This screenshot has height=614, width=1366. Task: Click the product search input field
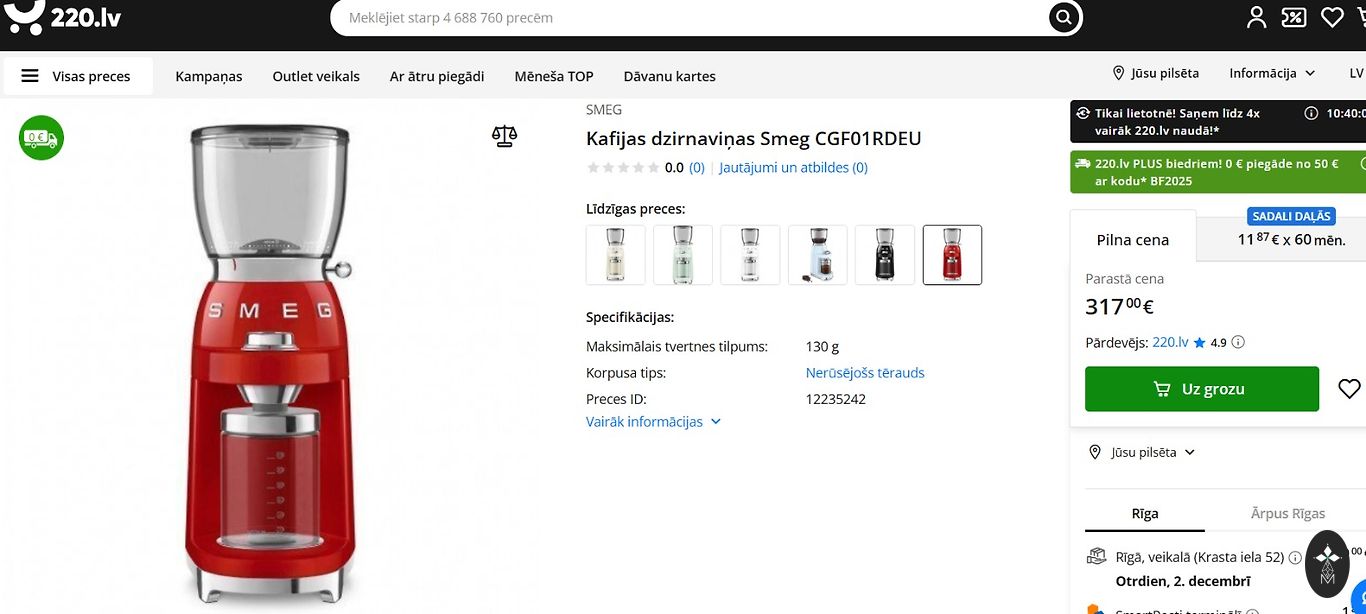[x=690, y=18]
